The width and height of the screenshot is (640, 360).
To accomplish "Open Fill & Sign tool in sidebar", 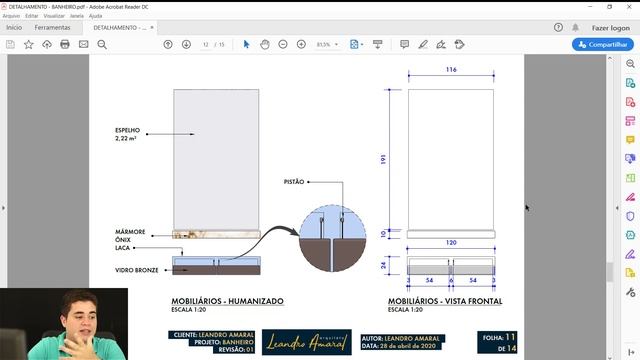I will [x=630, y=254].
